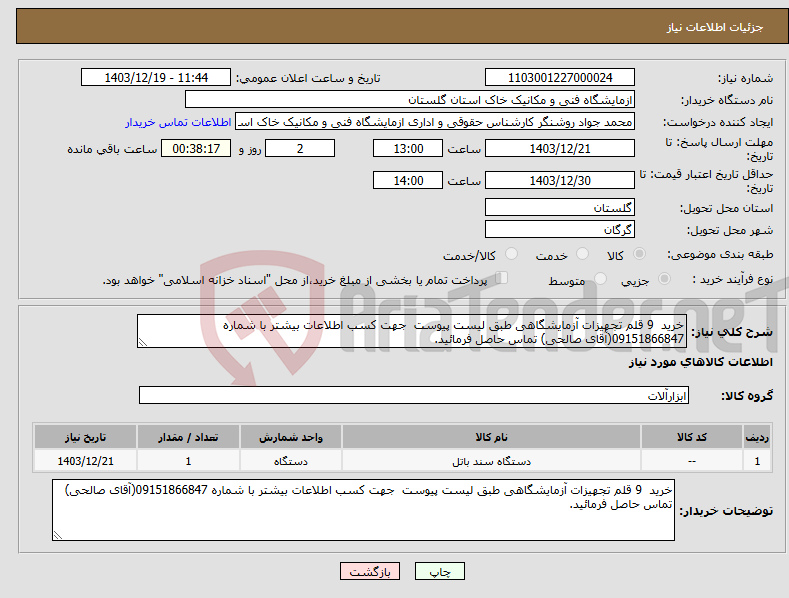This screenshot has width=789, height=598.
Task: Click the resize handle of the شرح کلی نیاز textarea
Action: [143, 342]
